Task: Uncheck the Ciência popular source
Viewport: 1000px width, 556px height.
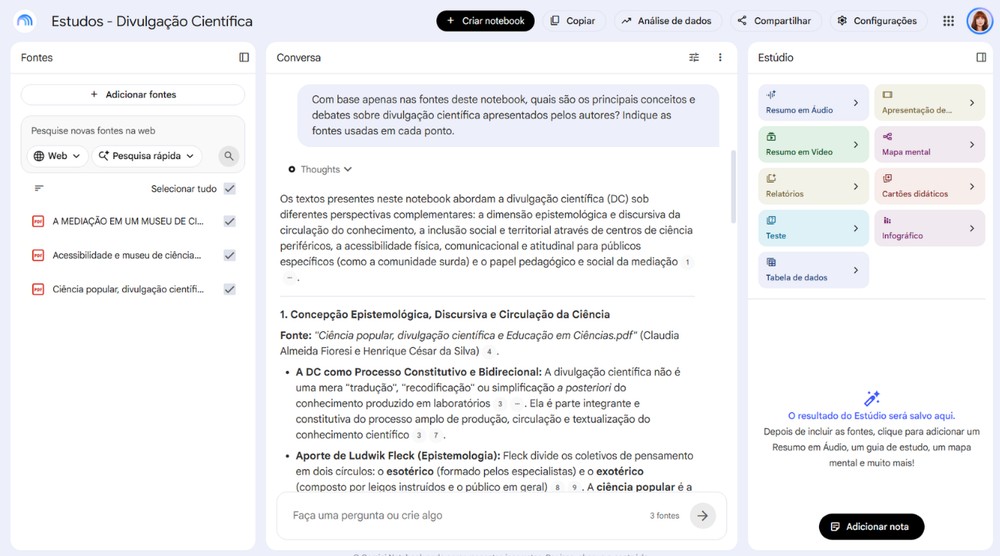Action: (x=230, y=289)
